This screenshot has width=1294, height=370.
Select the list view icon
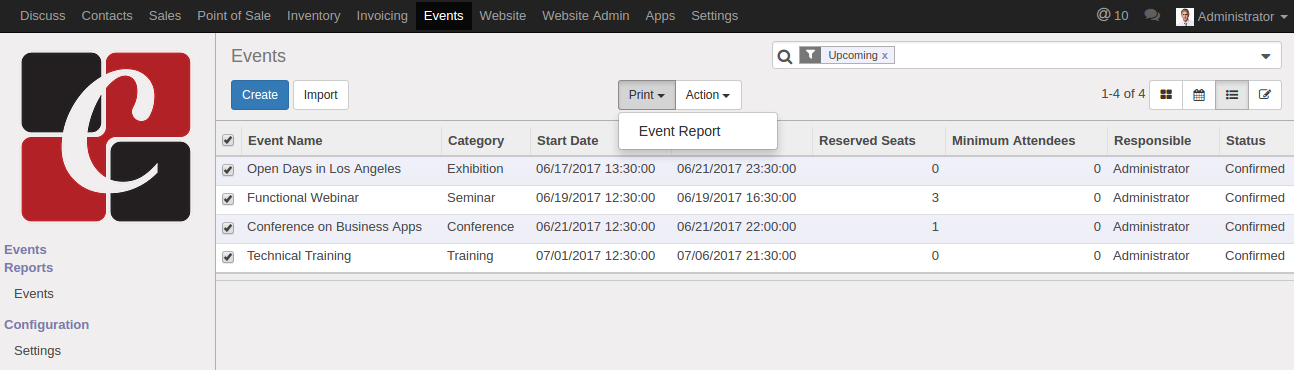point(1232,95)
